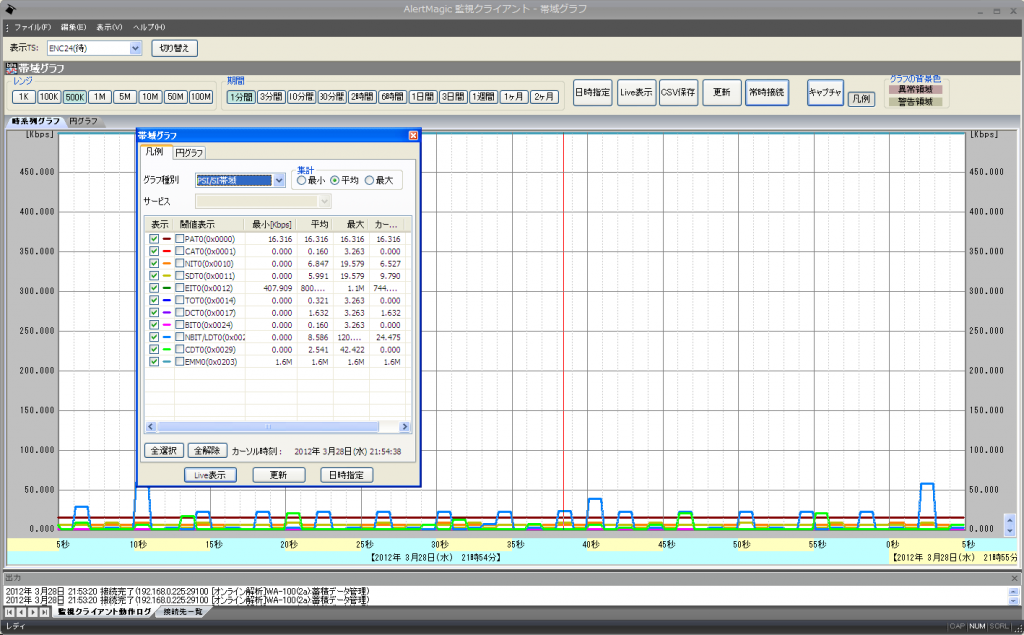Set range to 100K
The width and height of the screenshot is (1024, 635).
[x=49, y=97]
